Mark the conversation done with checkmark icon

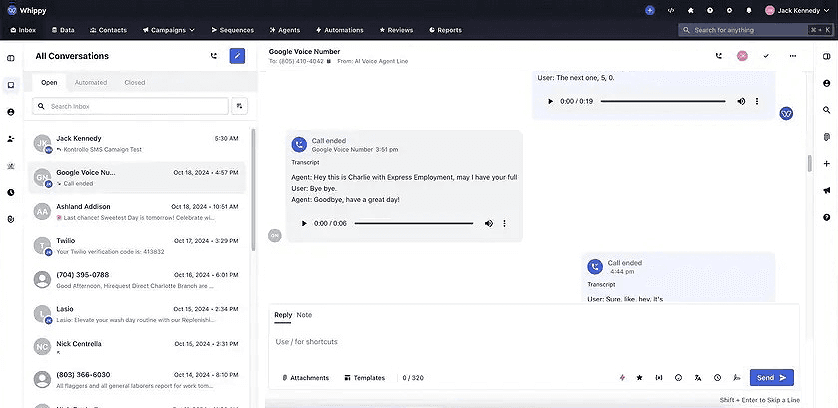tap(766, 56)
